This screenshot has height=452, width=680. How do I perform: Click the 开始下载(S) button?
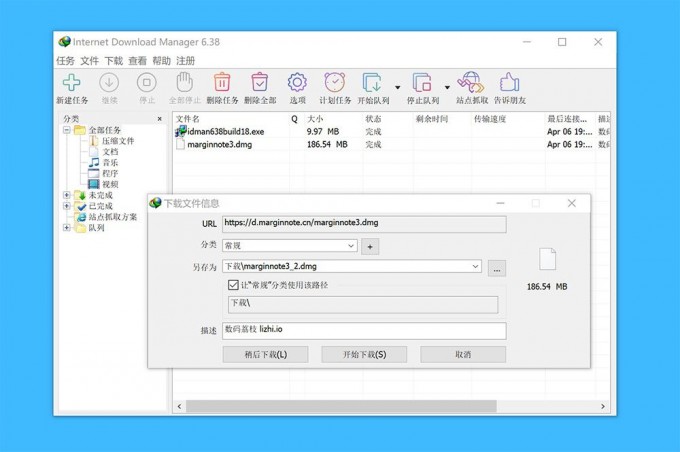363,354
